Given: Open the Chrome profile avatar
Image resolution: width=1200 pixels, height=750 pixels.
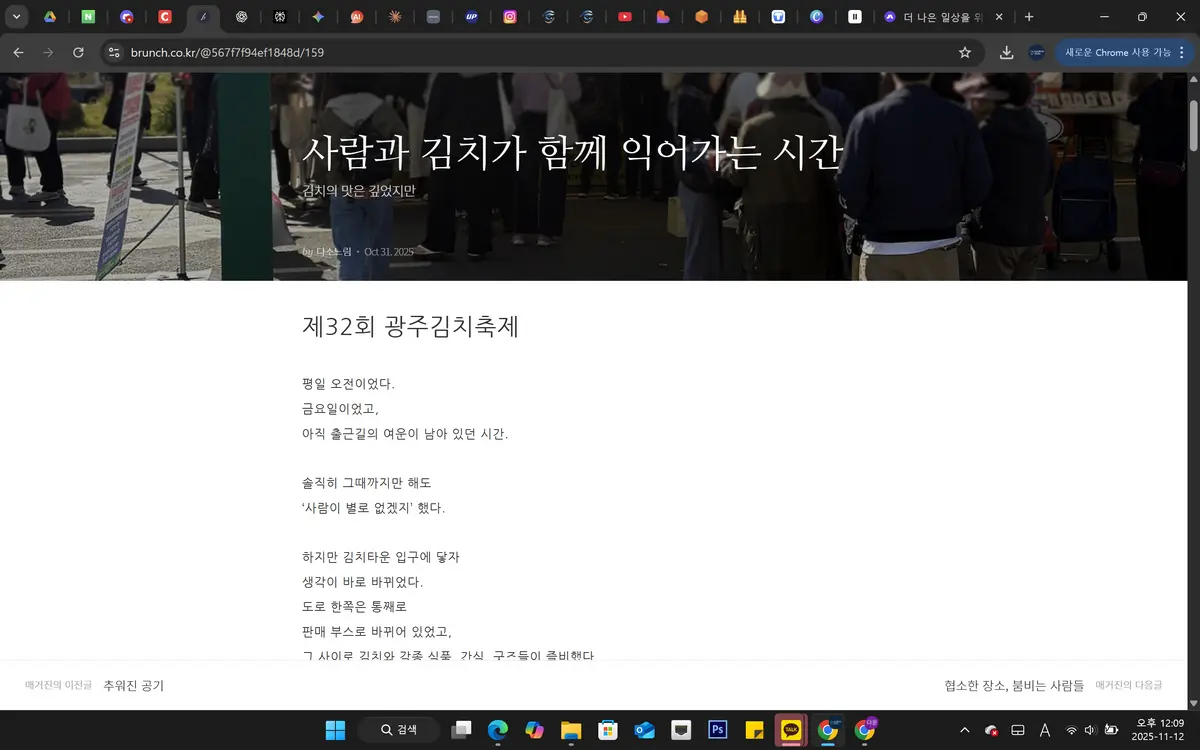Looking at the screenshot, I should click(x=1037, y=53).
